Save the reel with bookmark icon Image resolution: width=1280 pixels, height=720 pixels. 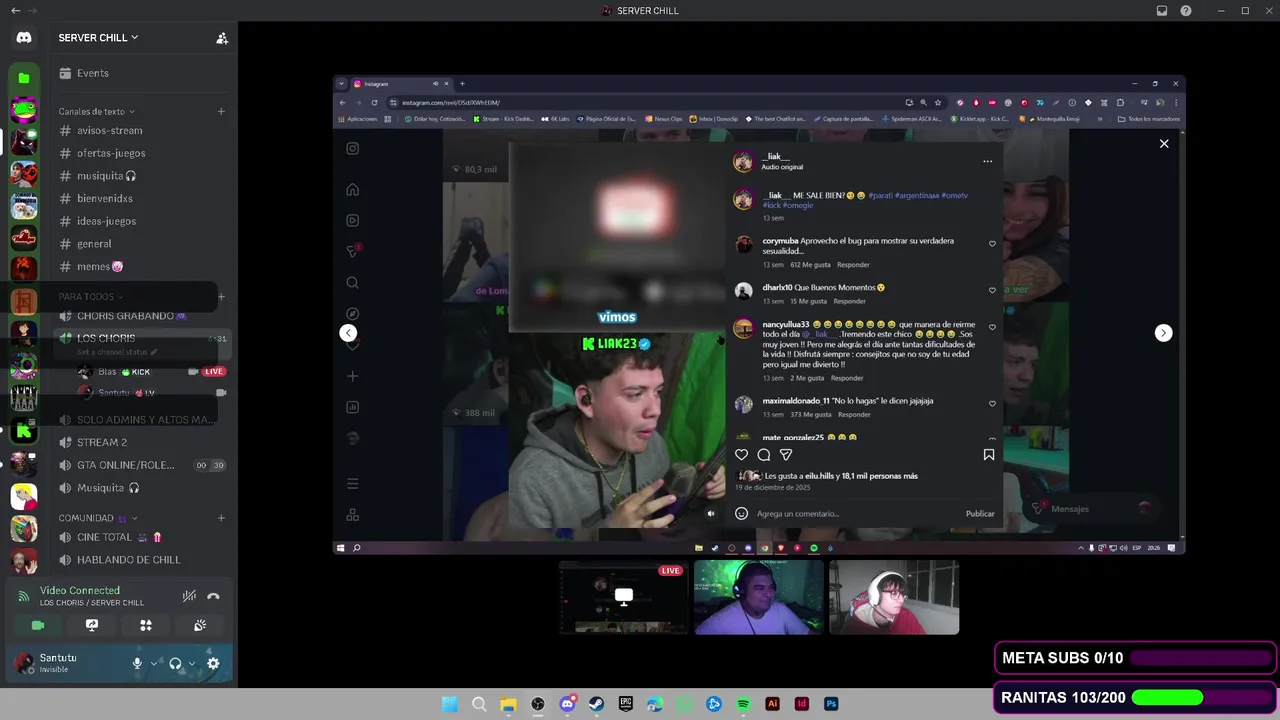pos(989,455)
